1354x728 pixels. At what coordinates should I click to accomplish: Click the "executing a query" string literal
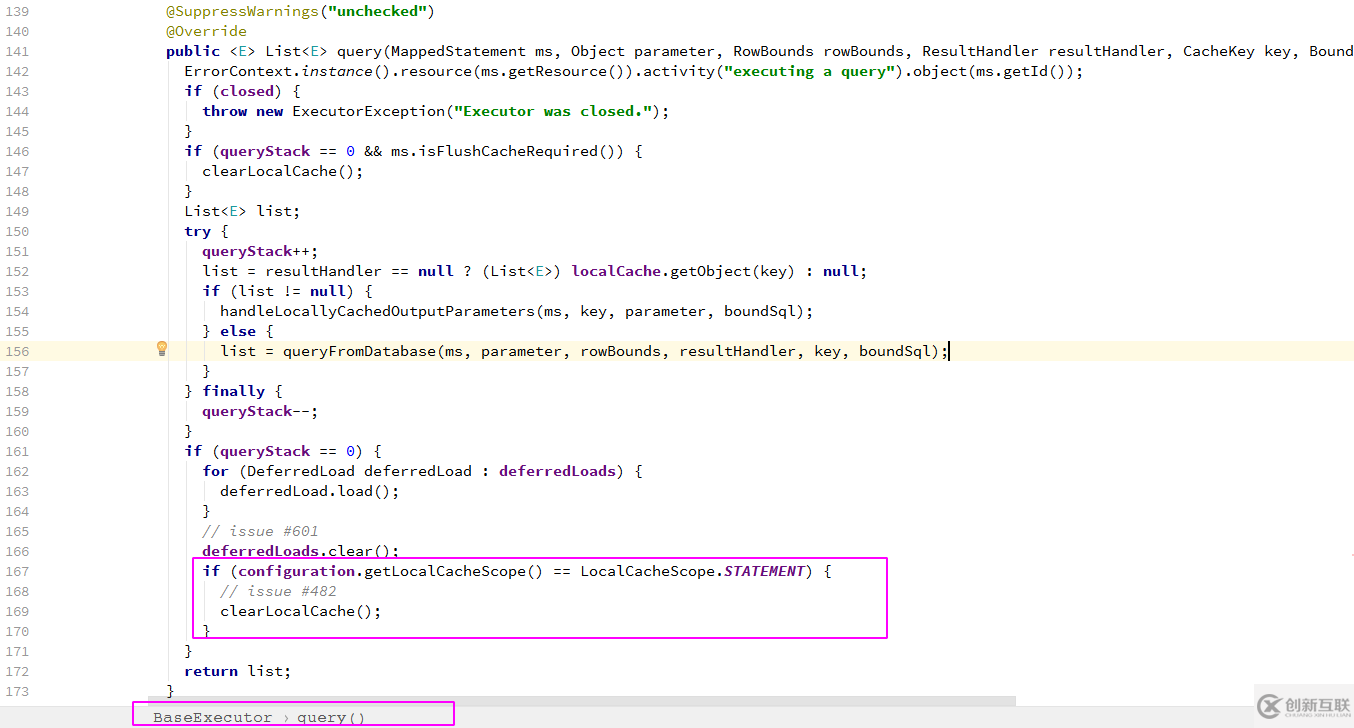(x=809, y=71)
